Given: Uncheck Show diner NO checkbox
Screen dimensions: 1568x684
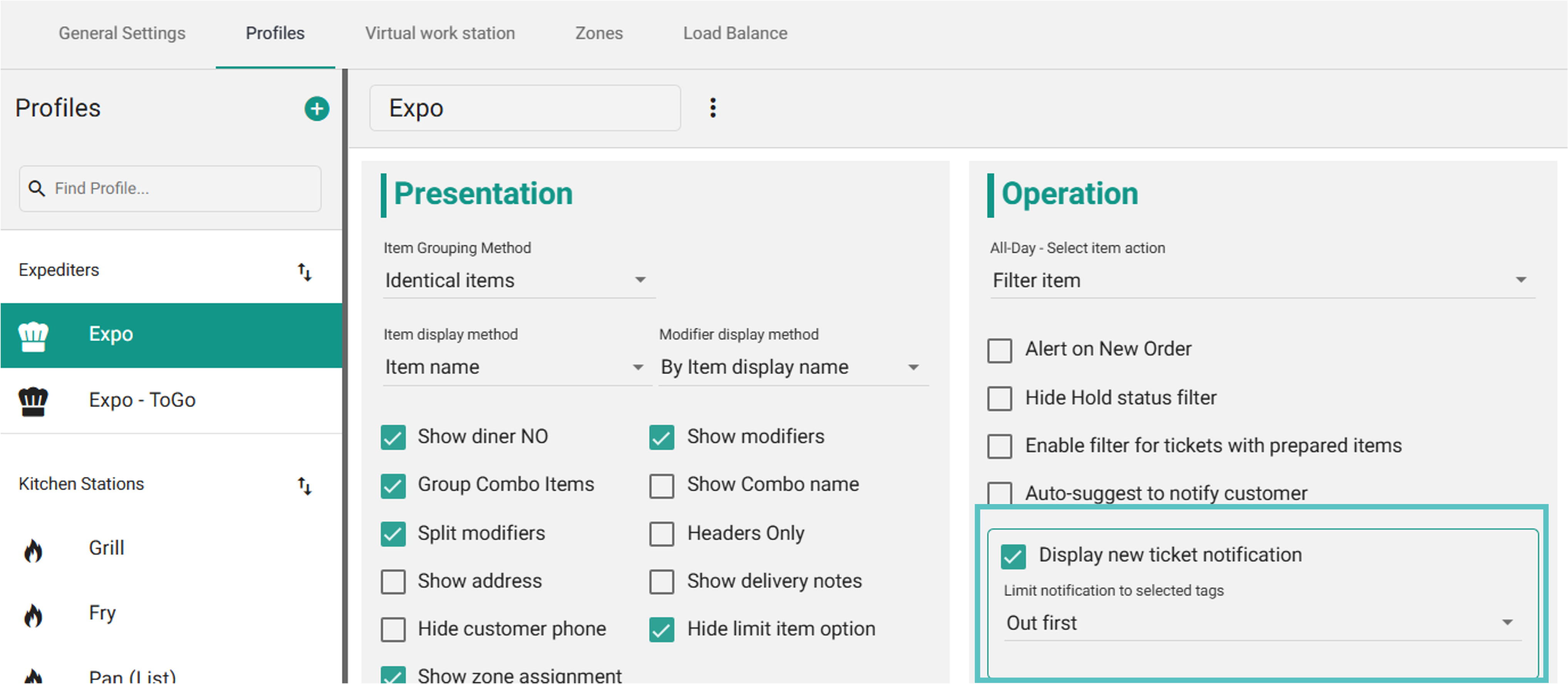Looking at the screenshot, I should point(393,437).
